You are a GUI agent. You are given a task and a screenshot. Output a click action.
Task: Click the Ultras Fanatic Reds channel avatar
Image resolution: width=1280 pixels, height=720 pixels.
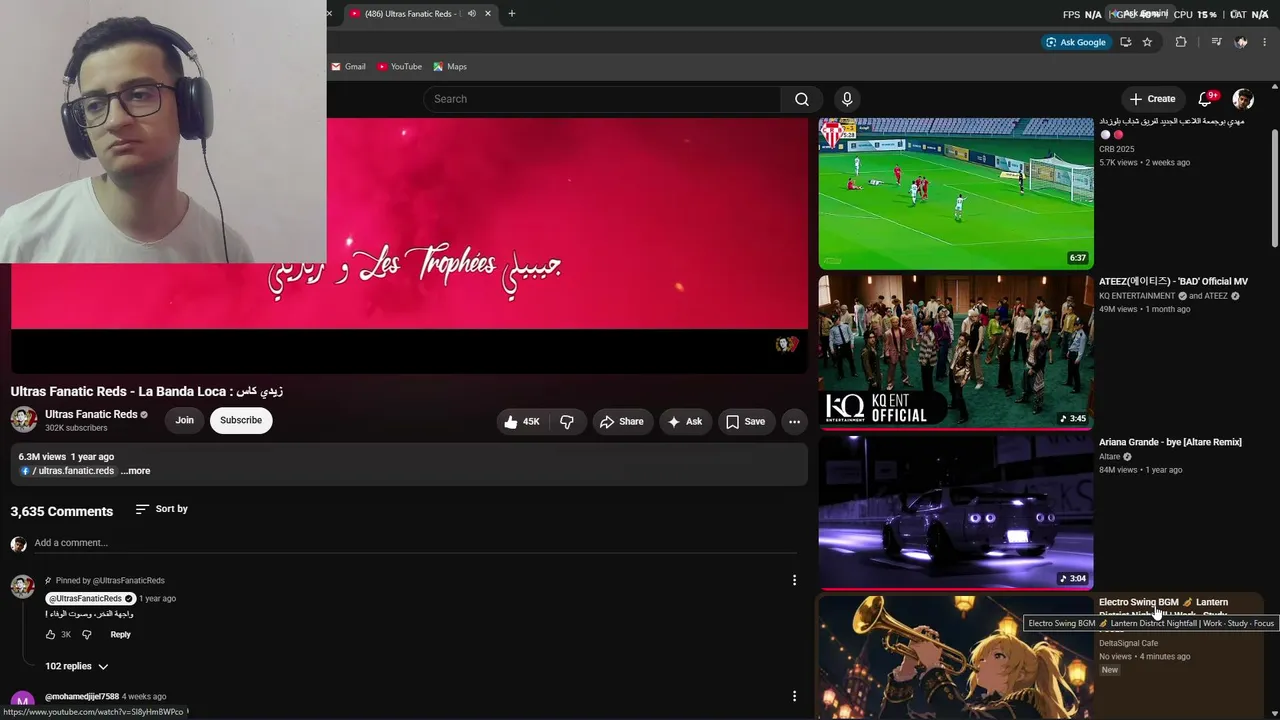pos(24,420)
